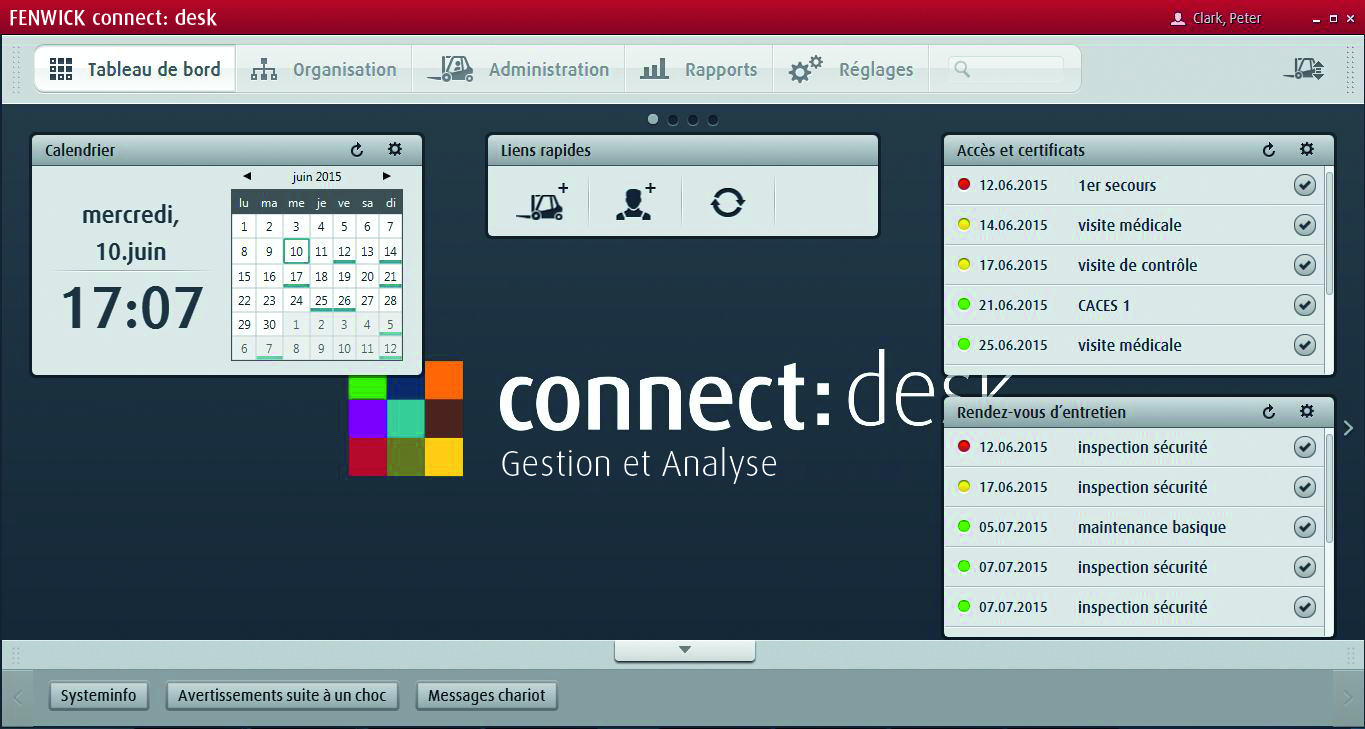The height and width of the screenshot is (729, 1365).
Task: Confirm the 12.06.2015 inspection sécurité appointment
Action: coord(1304,447)
